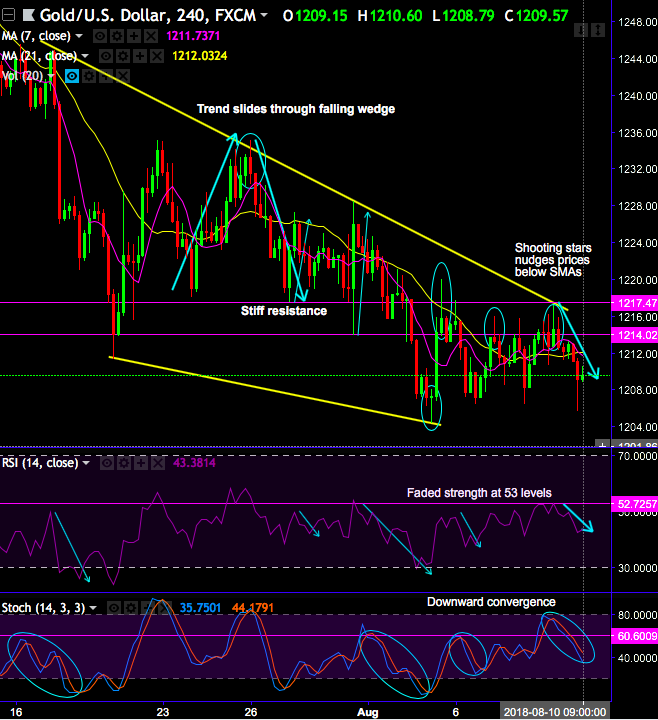Click the 6 date on time axis

[x=456, y=712]
